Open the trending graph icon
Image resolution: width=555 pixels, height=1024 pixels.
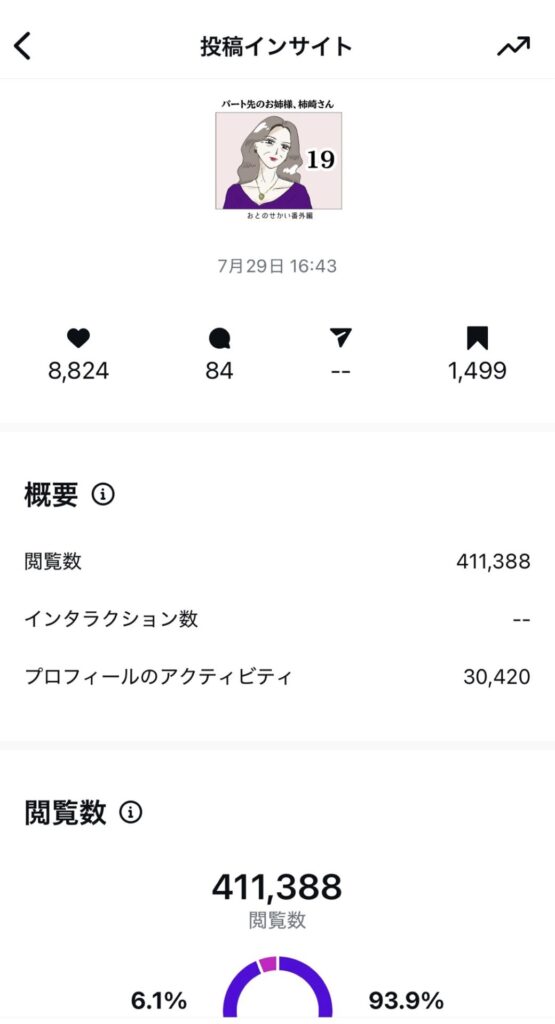[x=514, y=46]
